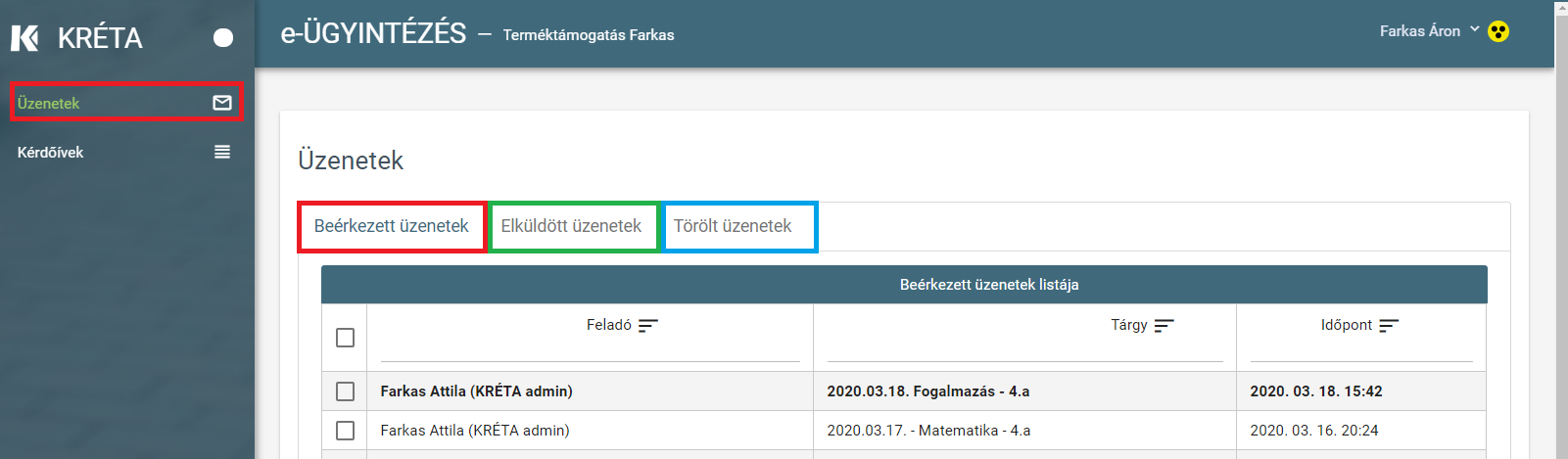Click the yellow accessibility contrast icon
Viewport: 1568px width, 459px height.
[1498, 31]
